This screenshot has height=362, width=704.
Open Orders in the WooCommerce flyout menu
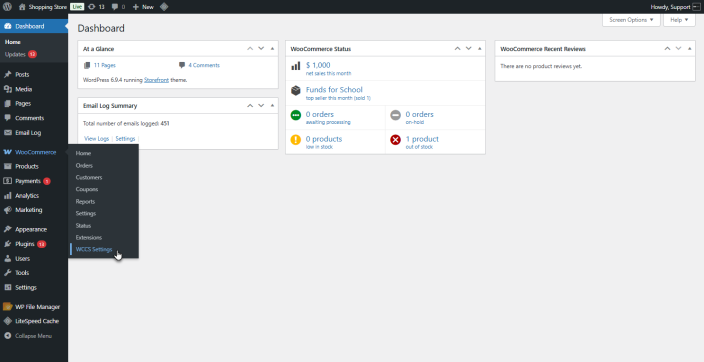pos(84,165)
